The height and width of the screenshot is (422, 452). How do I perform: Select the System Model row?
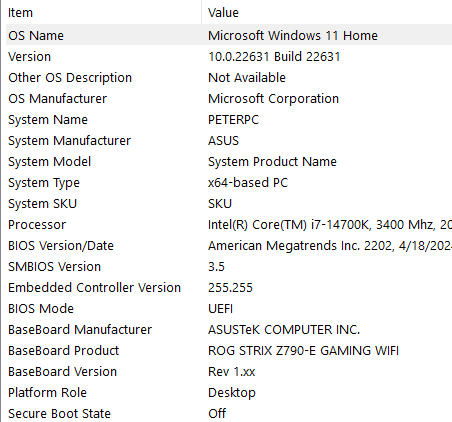point(229,161)
